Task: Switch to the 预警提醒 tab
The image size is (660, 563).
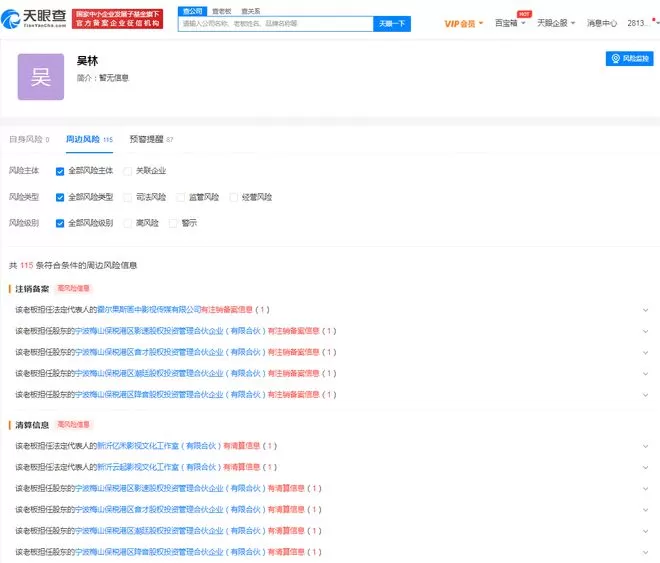Action: pos(151,139)
